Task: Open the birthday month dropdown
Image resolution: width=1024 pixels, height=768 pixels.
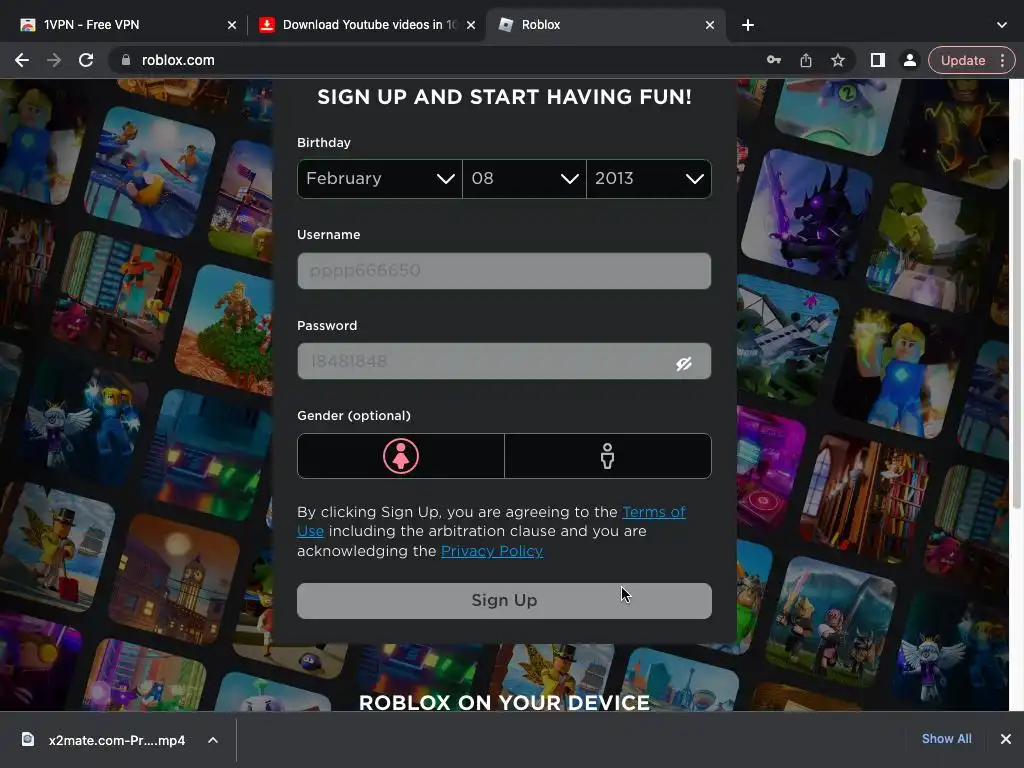Action: [379, 178]
